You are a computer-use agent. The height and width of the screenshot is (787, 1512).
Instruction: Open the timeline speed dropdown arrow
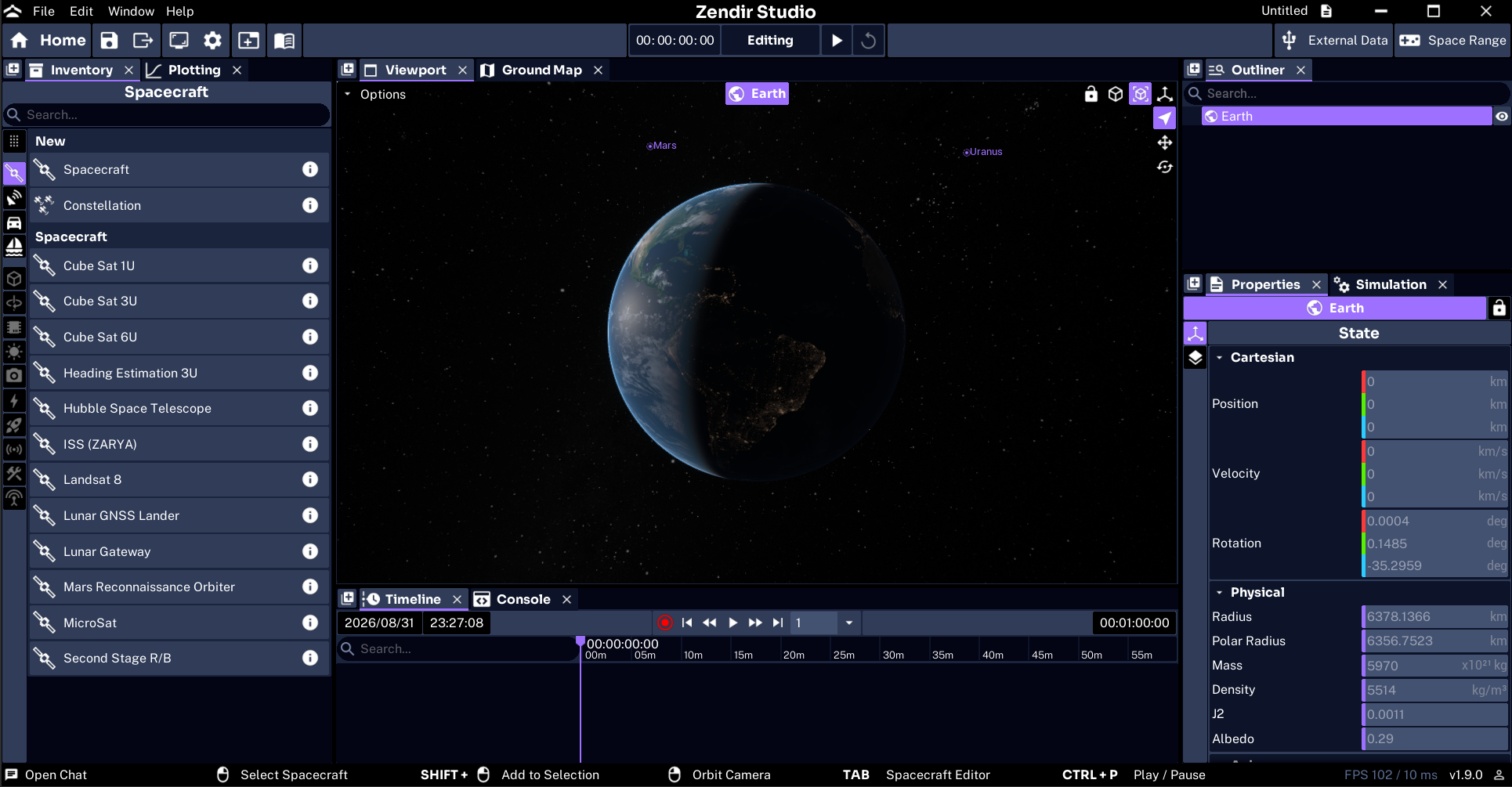(849, 623)
